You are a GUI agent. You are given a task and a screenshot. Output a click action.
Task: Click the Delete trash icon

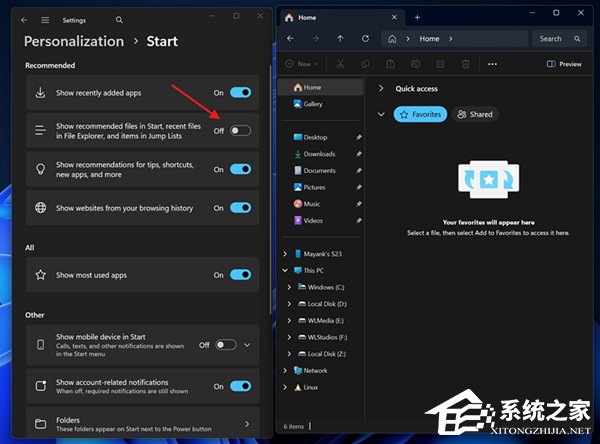[465, 64]
